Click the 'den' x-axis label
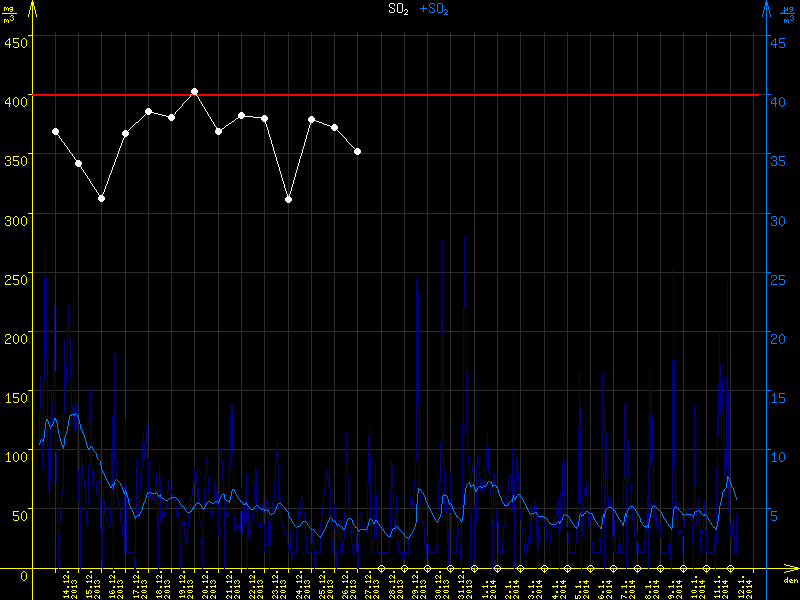Screen dimensions: 800x600 (789, 581)
